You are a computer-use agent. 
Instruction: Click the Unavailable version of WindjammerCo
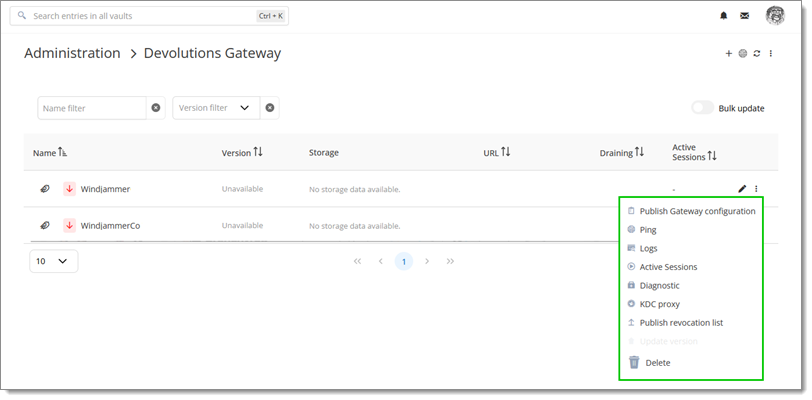[x=242, y=225]
